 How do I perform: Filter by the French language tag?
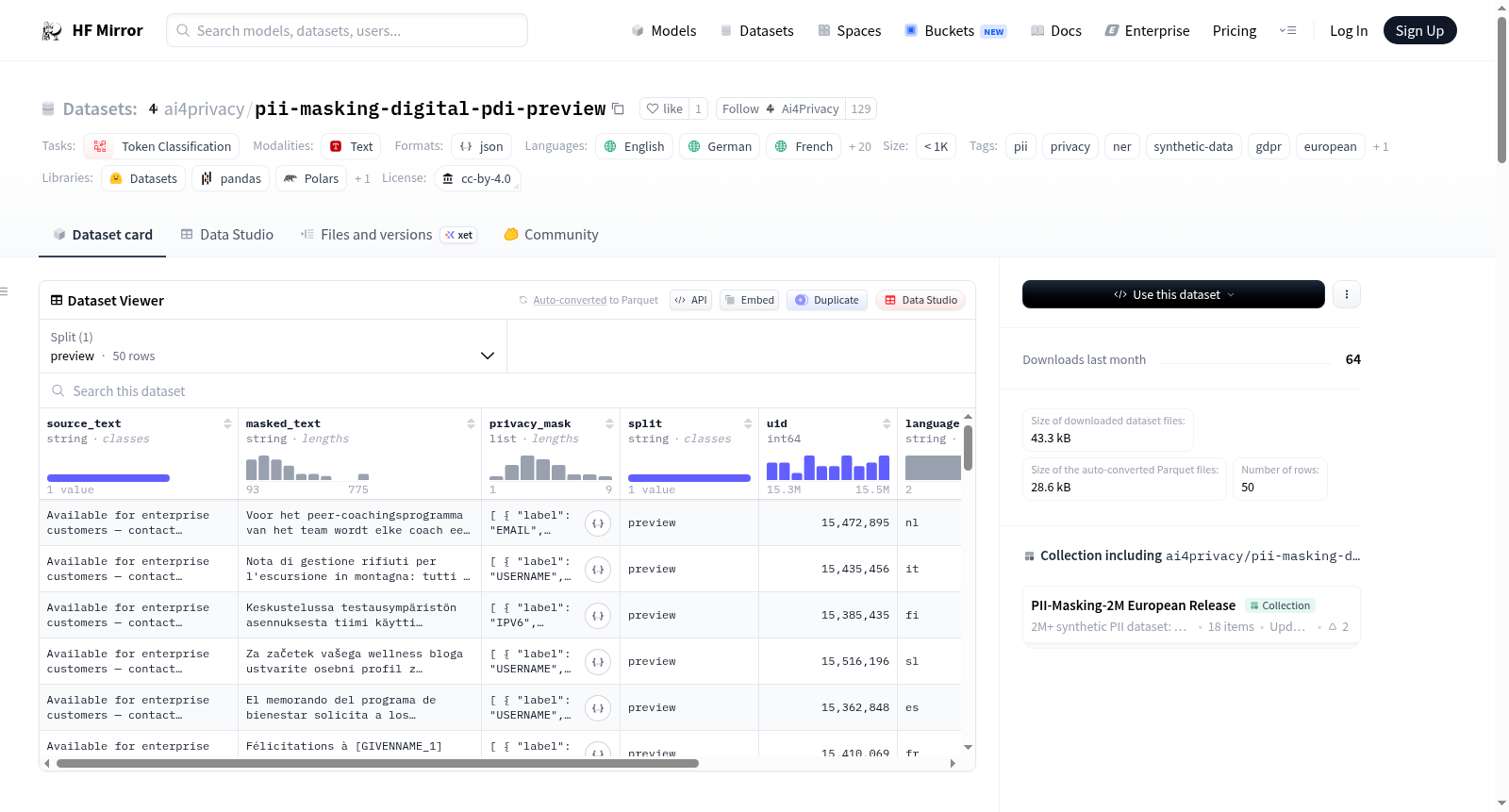804,146
